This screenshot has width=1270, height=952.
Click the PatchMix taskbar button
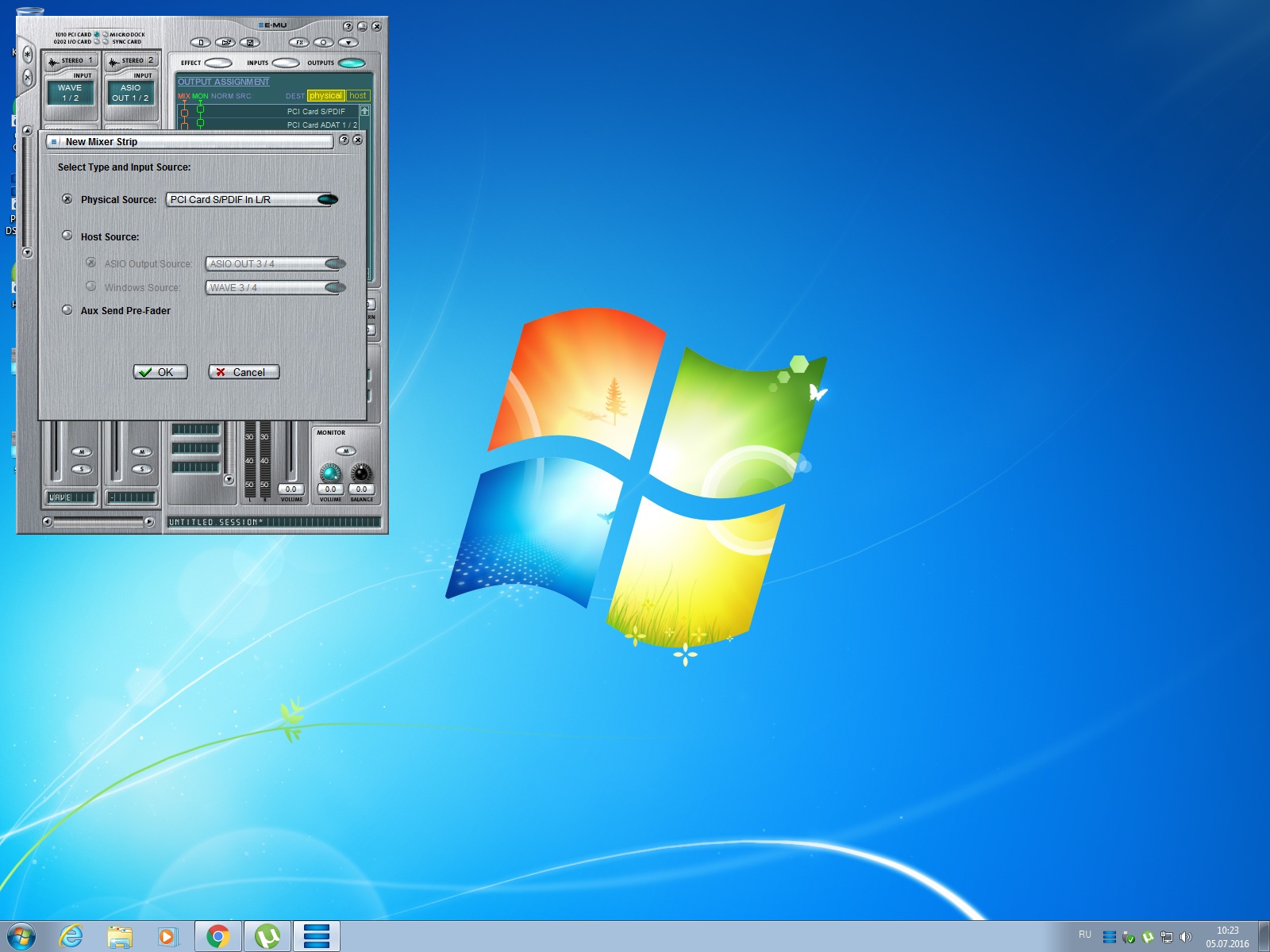tap(317, 936)
